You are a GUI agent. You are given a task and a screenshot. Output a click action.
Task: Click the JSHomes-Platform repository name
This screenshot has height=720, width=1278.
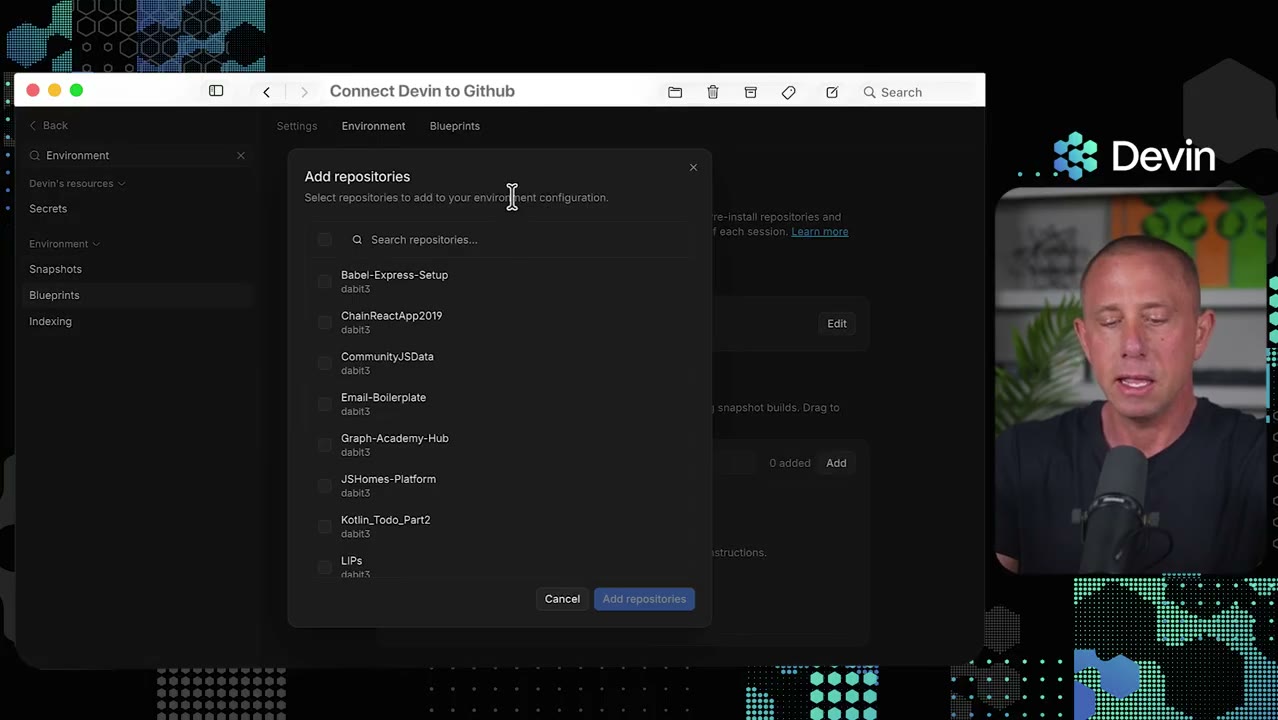point(388,479)
